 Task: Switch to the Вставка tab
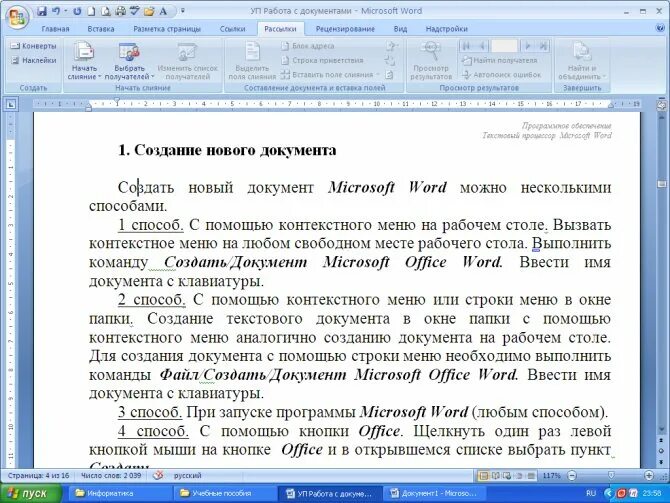[101, 29]
